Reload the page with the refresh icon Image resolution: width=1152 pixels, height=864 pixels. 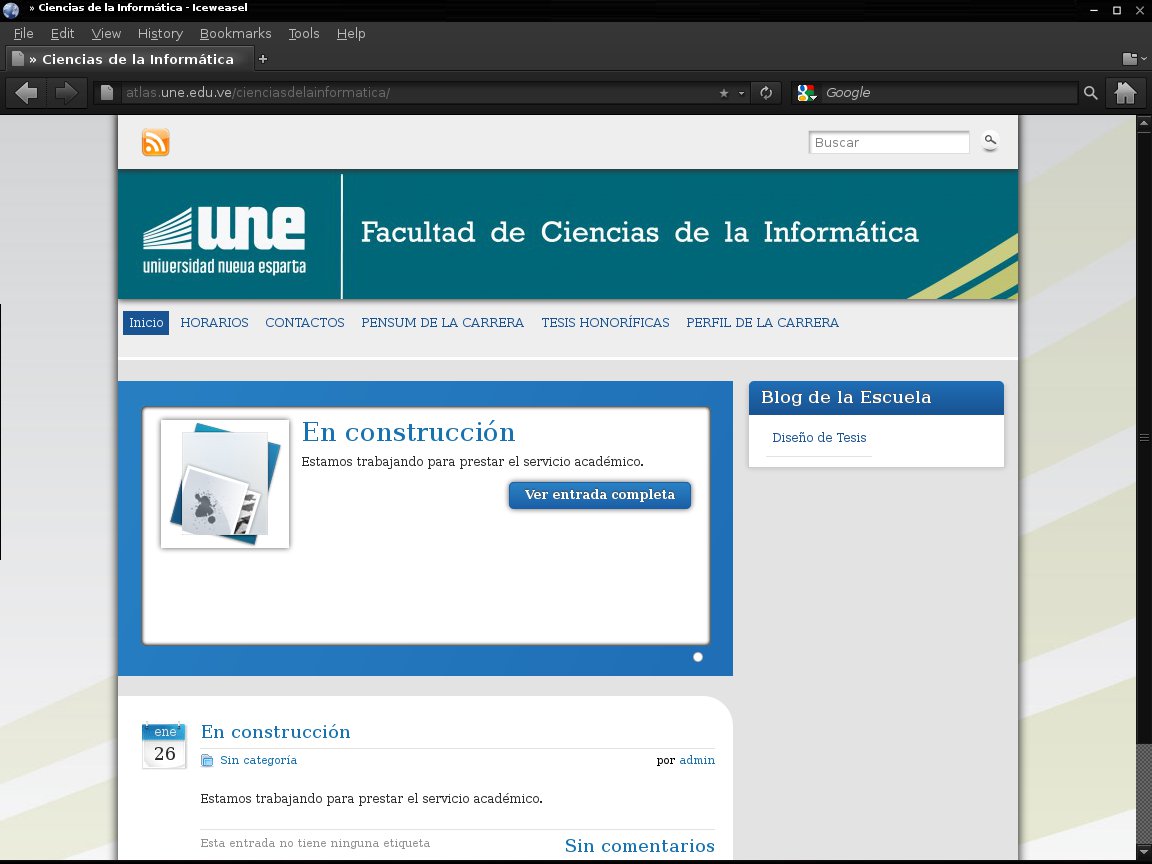[x=766, y=93]
